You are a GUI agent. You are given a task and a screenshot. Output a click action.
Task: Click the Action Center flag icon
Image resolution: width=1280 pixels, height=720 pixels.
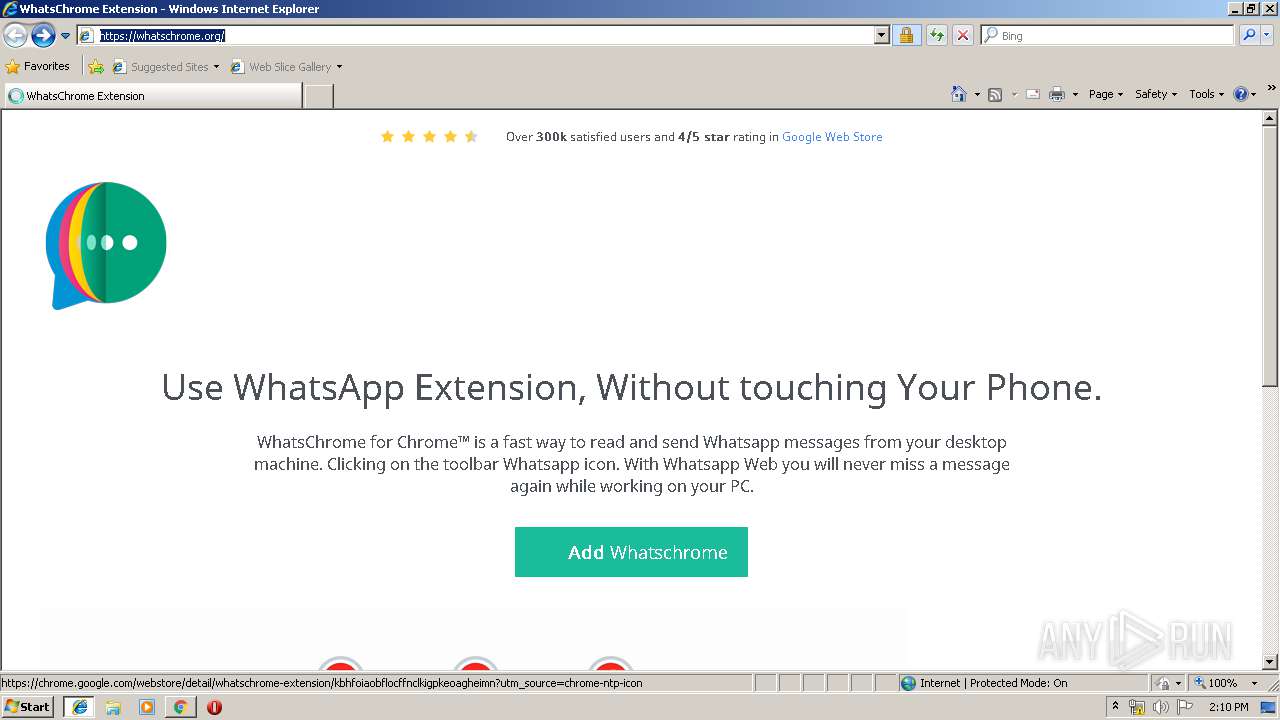pos(1185,707)
